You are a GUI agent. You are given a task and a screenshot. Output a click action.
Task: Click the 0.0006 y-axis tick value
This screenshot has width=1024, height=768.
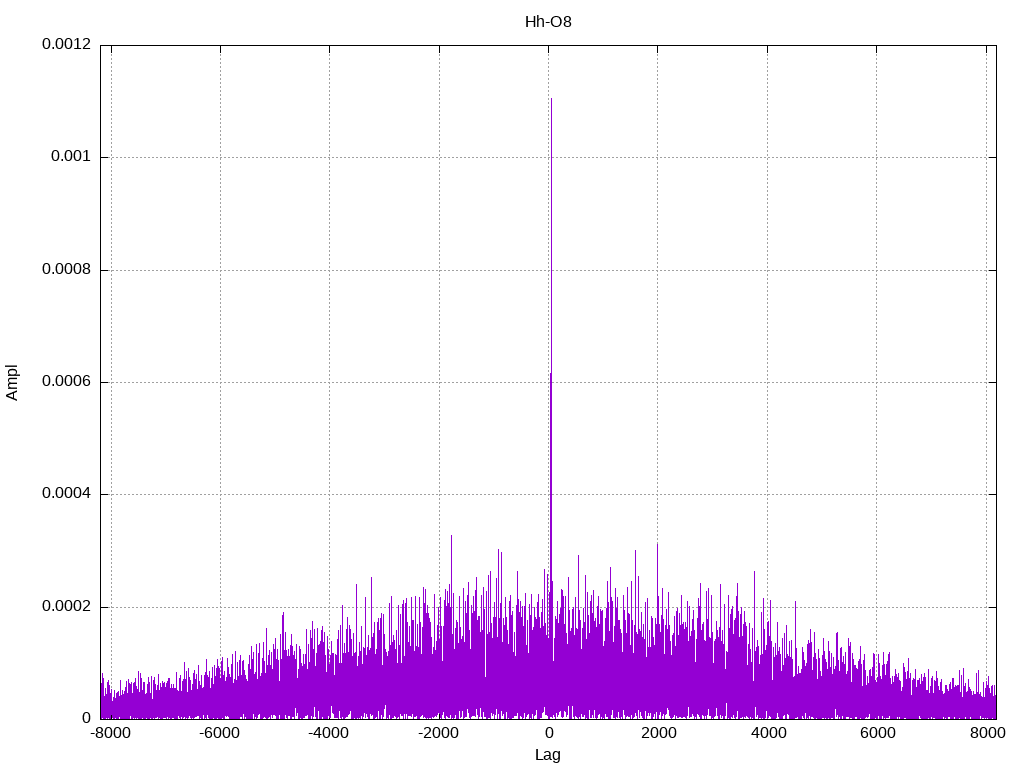click(x=66, y=382)
